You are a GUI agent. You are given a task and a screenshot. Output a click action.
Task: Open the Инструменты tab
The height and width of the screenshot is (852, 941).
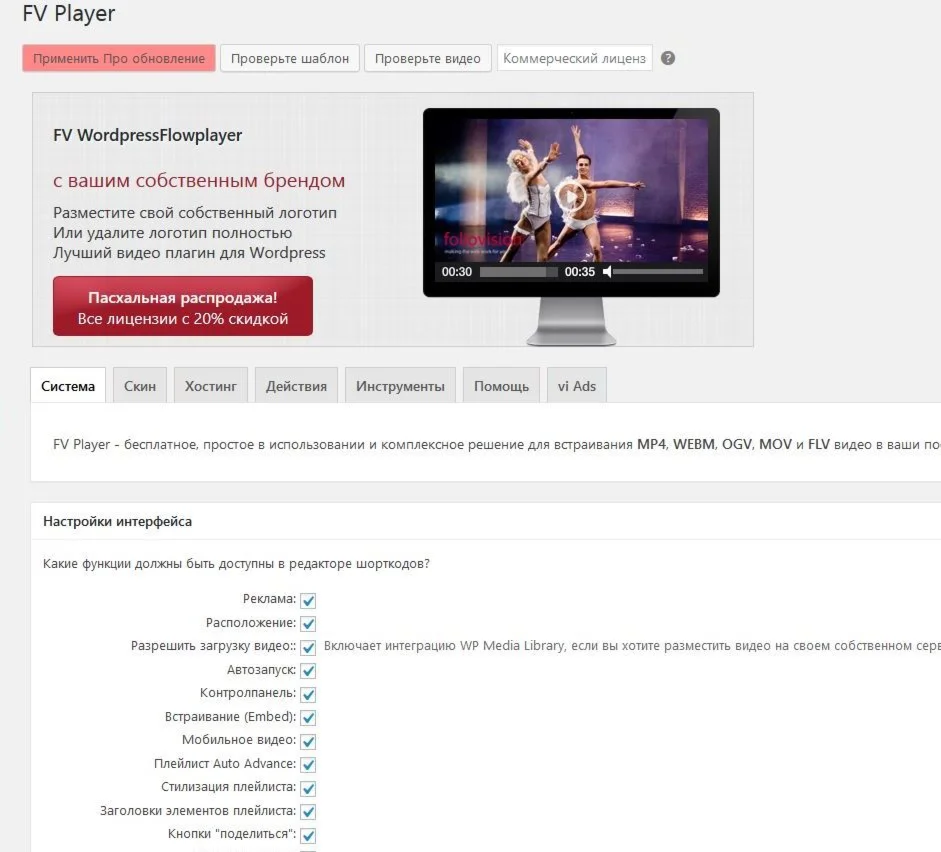tap(399, 385)
